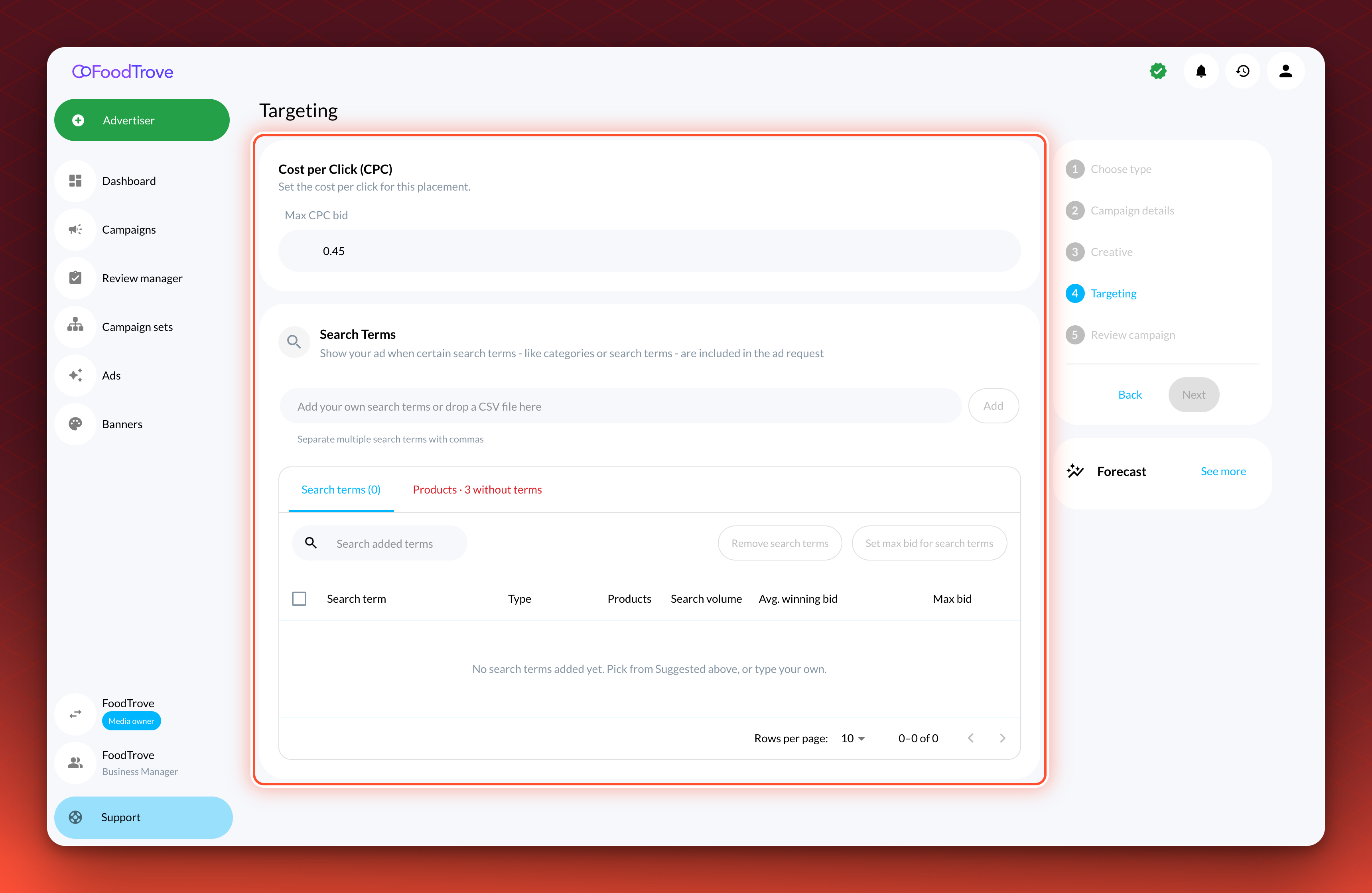
Task: Open the Rows per page dropdown
Action: pos(853,738)
